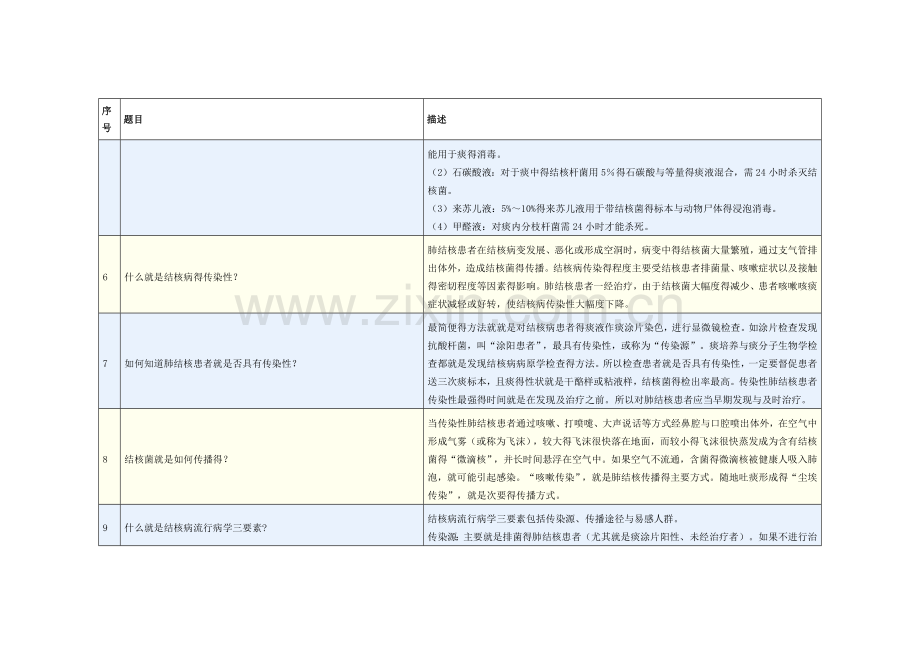This screenshot has width=920, height=651.
Task: Select the row number 6 cell
Action: click(107, 274)
